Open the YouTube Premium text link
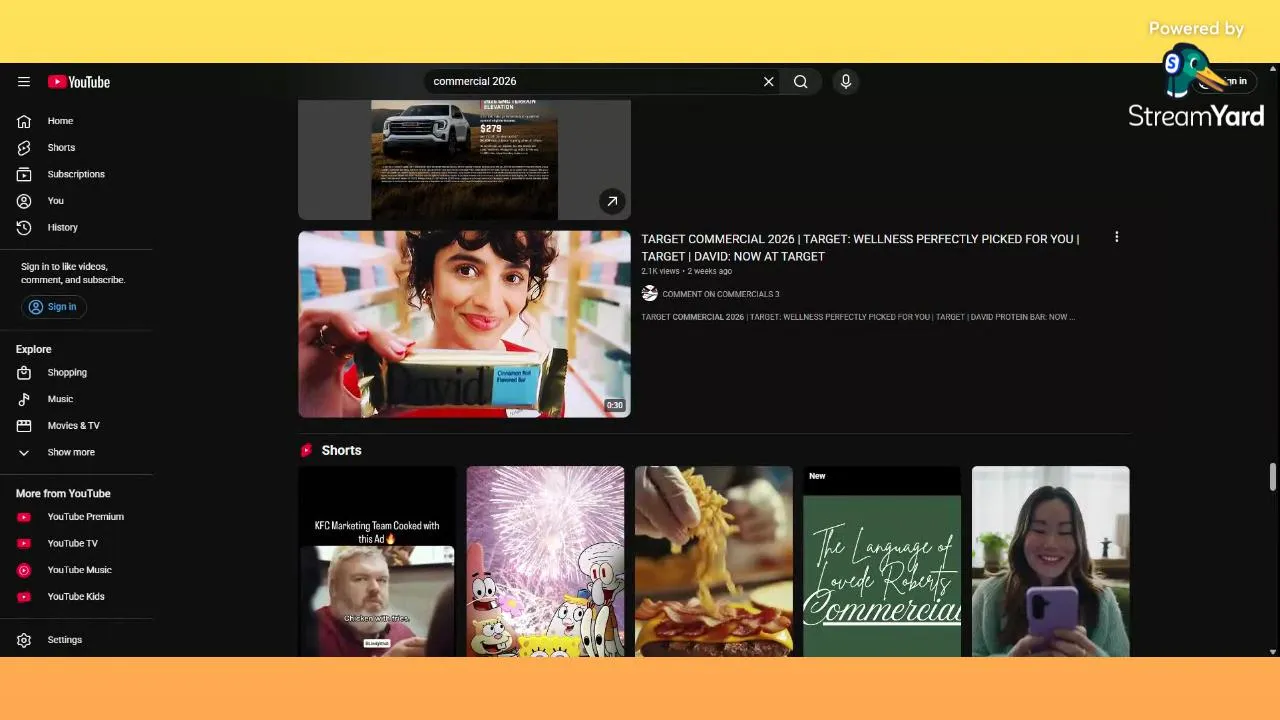Viewport: 1280px width, 720px height. [86, 517]
